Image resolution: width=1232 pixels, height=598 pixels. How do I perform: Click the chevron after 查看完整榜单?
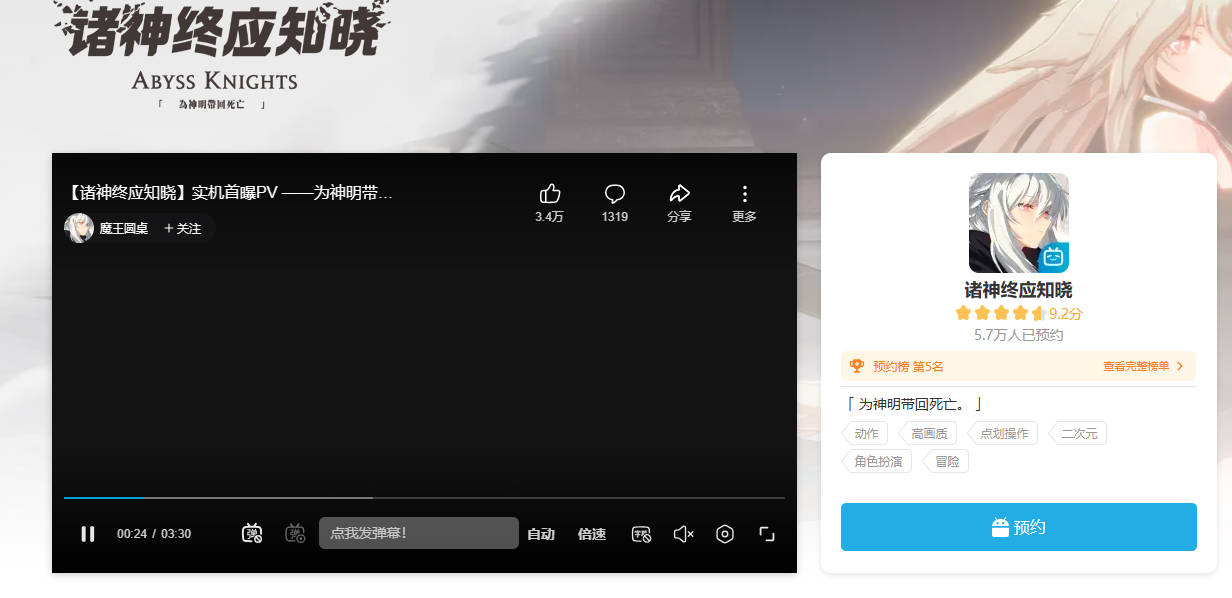tap(1180, 366)
